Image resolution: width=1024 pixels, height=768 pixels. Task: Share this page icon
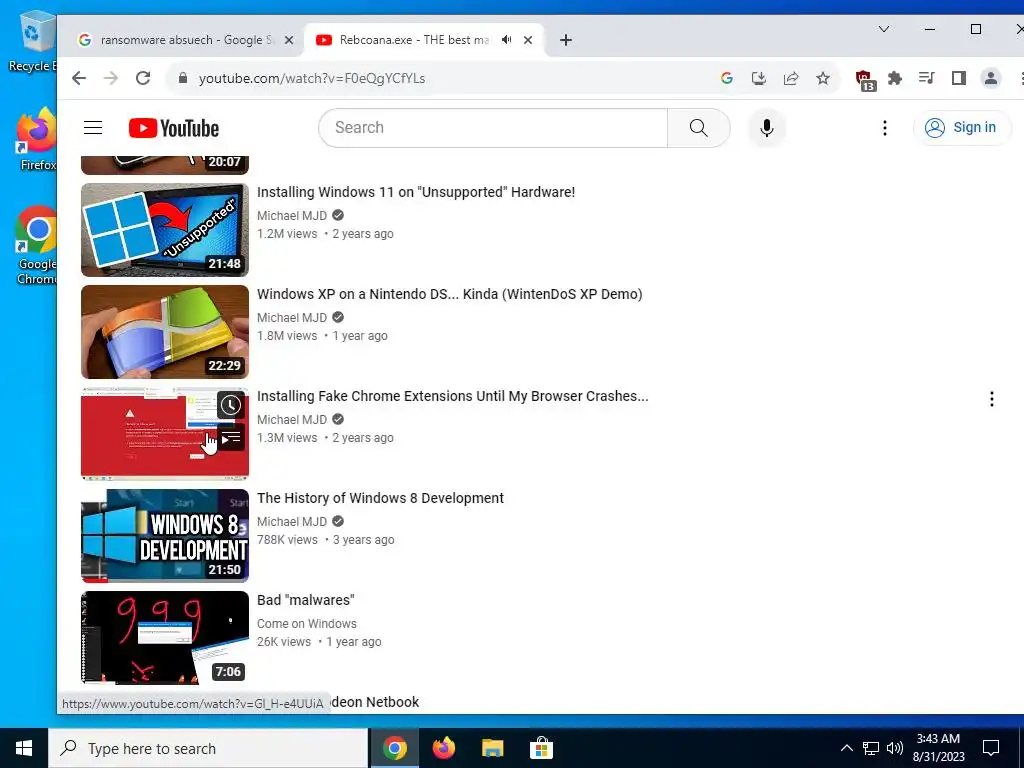pyautogui.click(x=791, y=78)
